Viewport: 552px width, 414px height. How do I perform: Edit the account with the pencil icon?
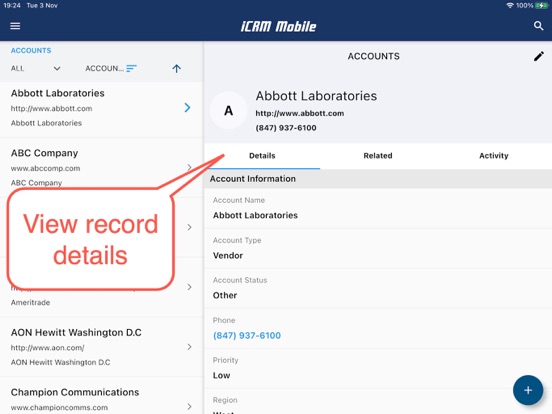pos(539,56)
